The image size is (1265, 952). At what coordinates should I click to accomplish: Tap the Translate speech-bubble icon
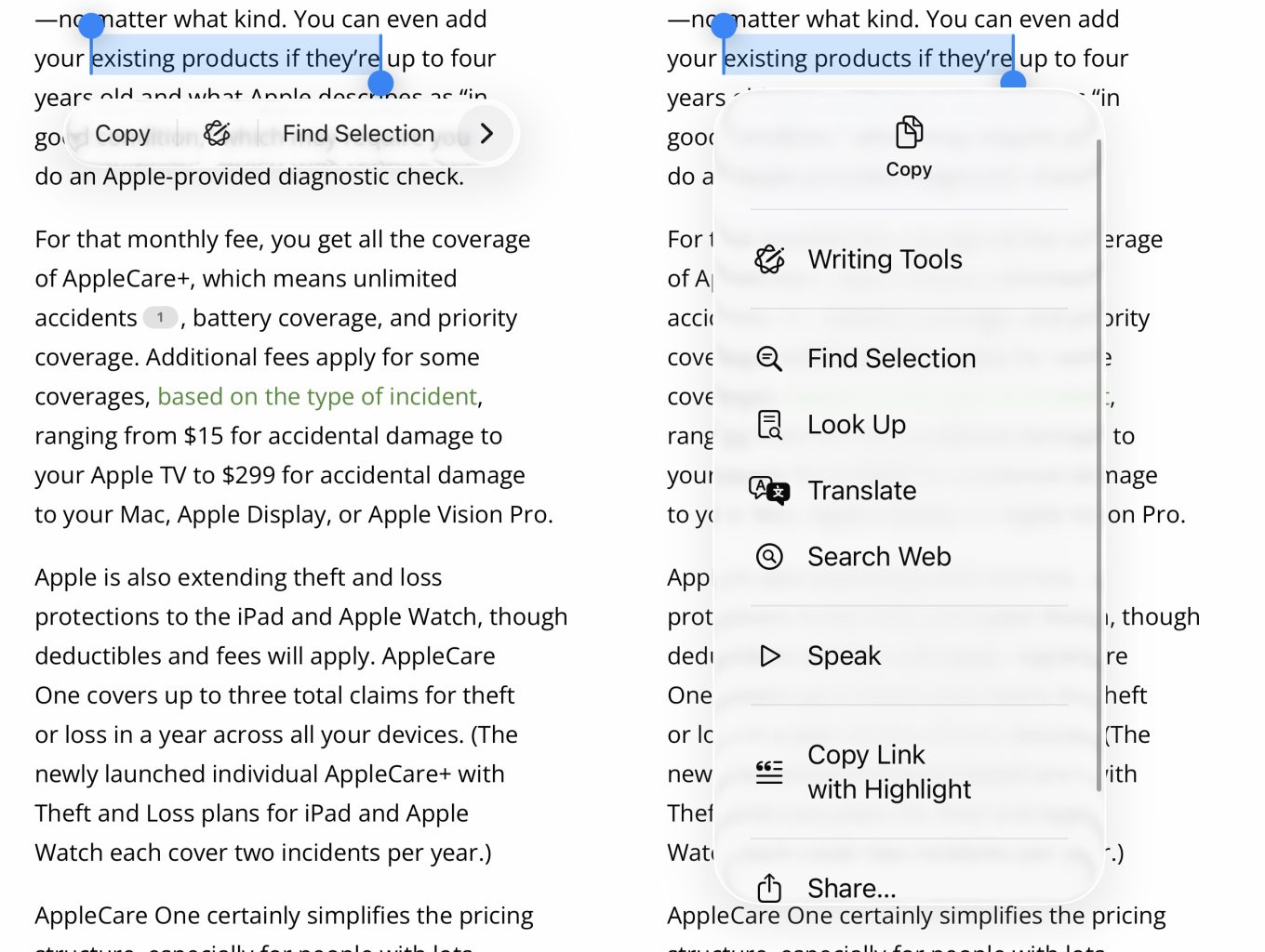769,490
